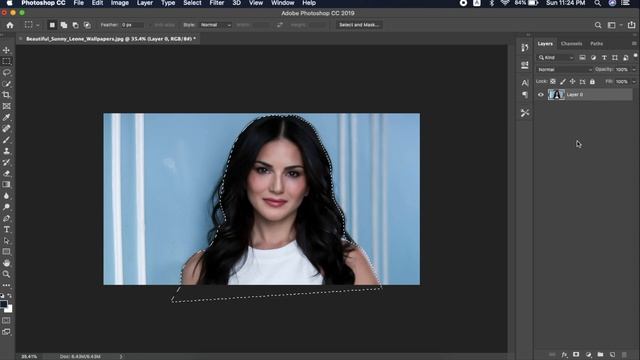Screen dimensions: 640x360
Task: Select the Healing Brush tool
Action: click(x=7, y=129)
